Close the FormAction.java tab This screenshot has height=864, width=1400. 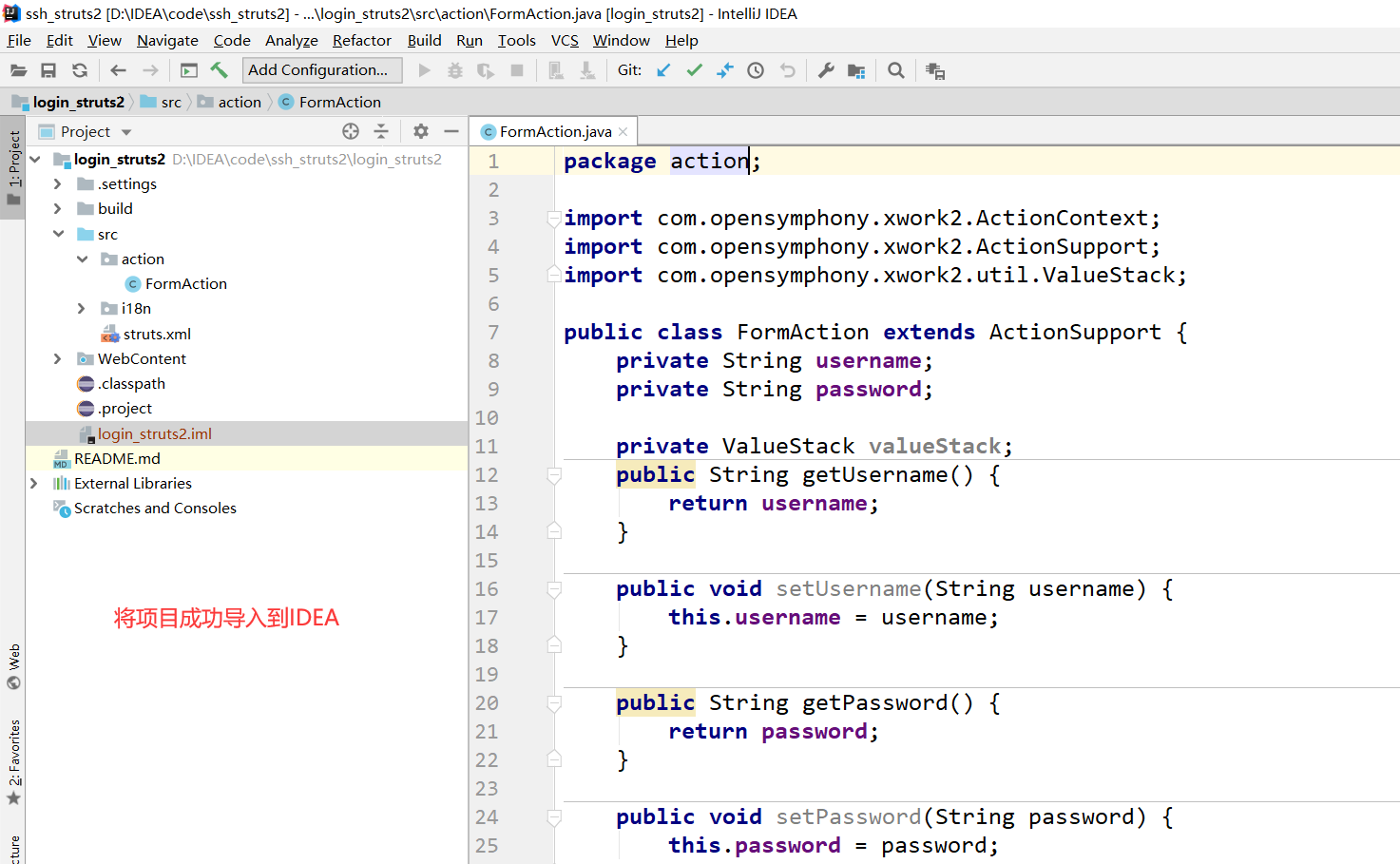[x=623, y=132]
